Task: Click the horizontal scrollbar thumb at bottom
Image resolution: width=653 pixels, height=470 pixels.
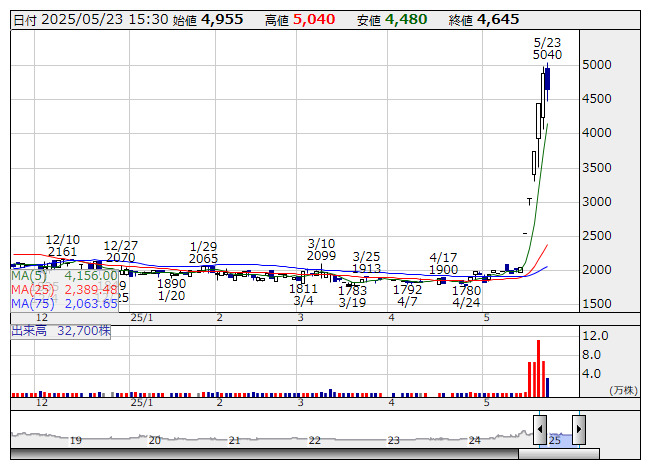Action: point(558,454)
